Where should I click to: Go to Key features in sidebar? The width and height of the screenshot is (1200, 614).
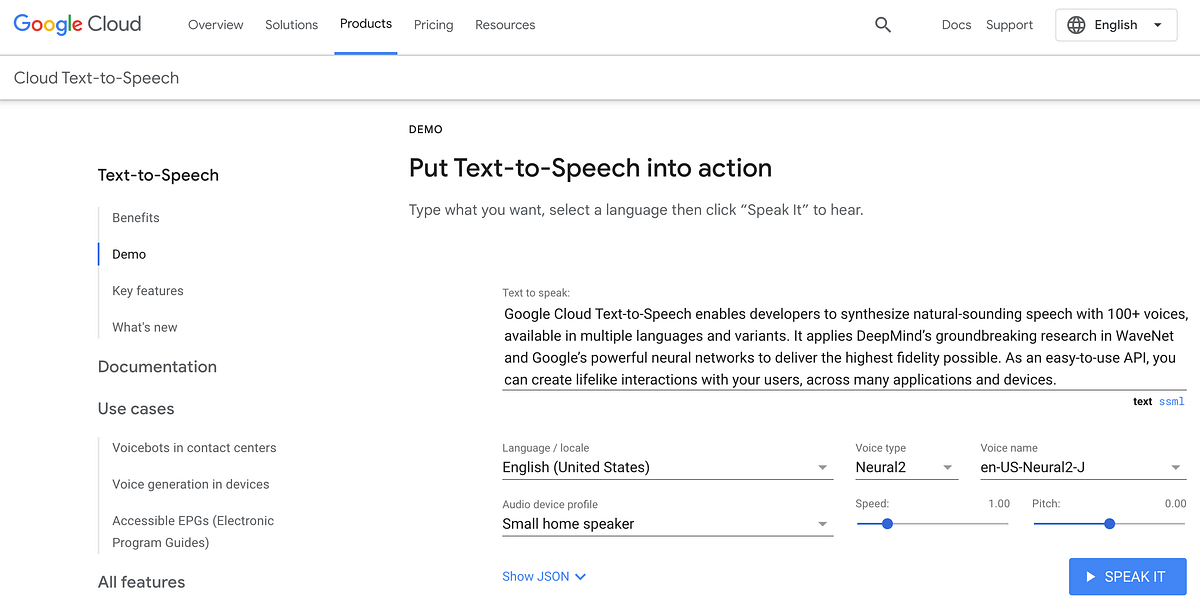[148, 291]
